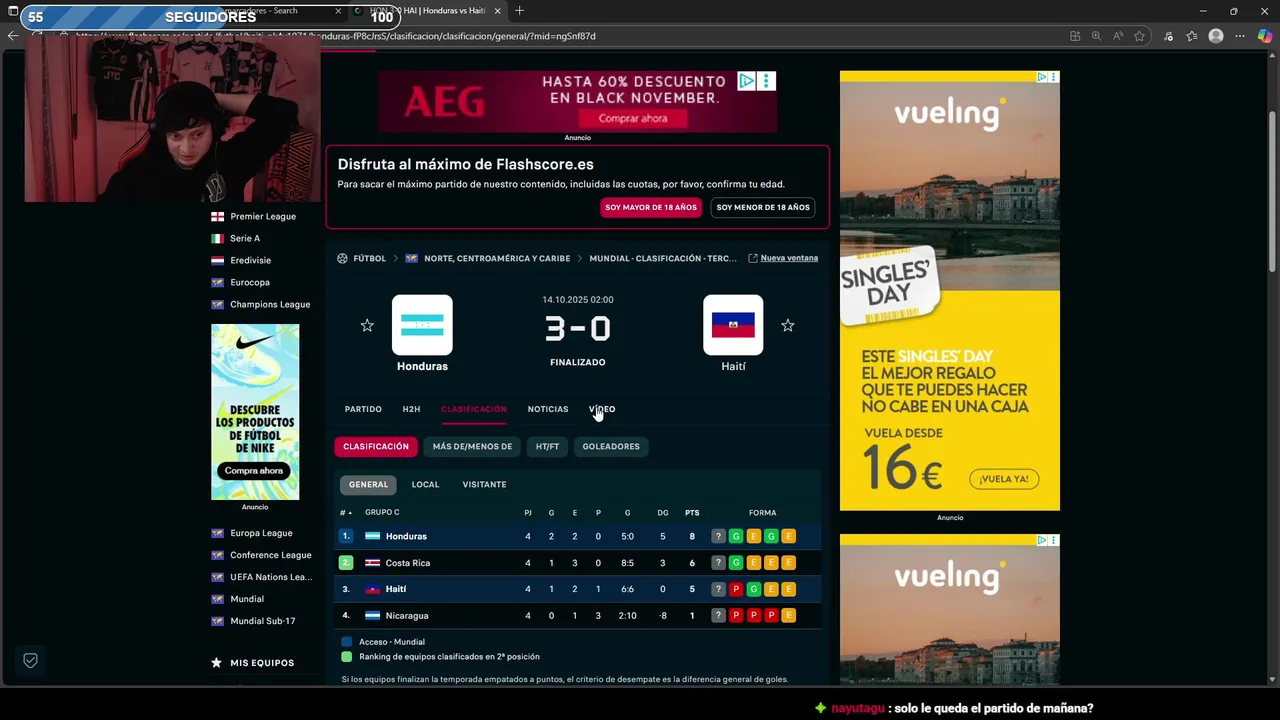Viewport: 1280px width, 720px height.
Task: Select Más de/Menos de filter
Action: click(x=472, y=446)
